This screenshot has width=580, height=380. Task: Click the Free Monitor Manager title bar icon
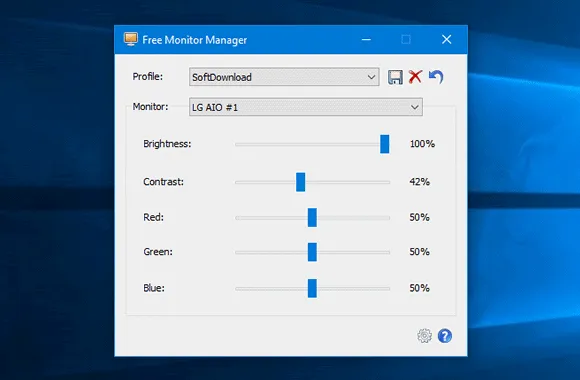131,39
